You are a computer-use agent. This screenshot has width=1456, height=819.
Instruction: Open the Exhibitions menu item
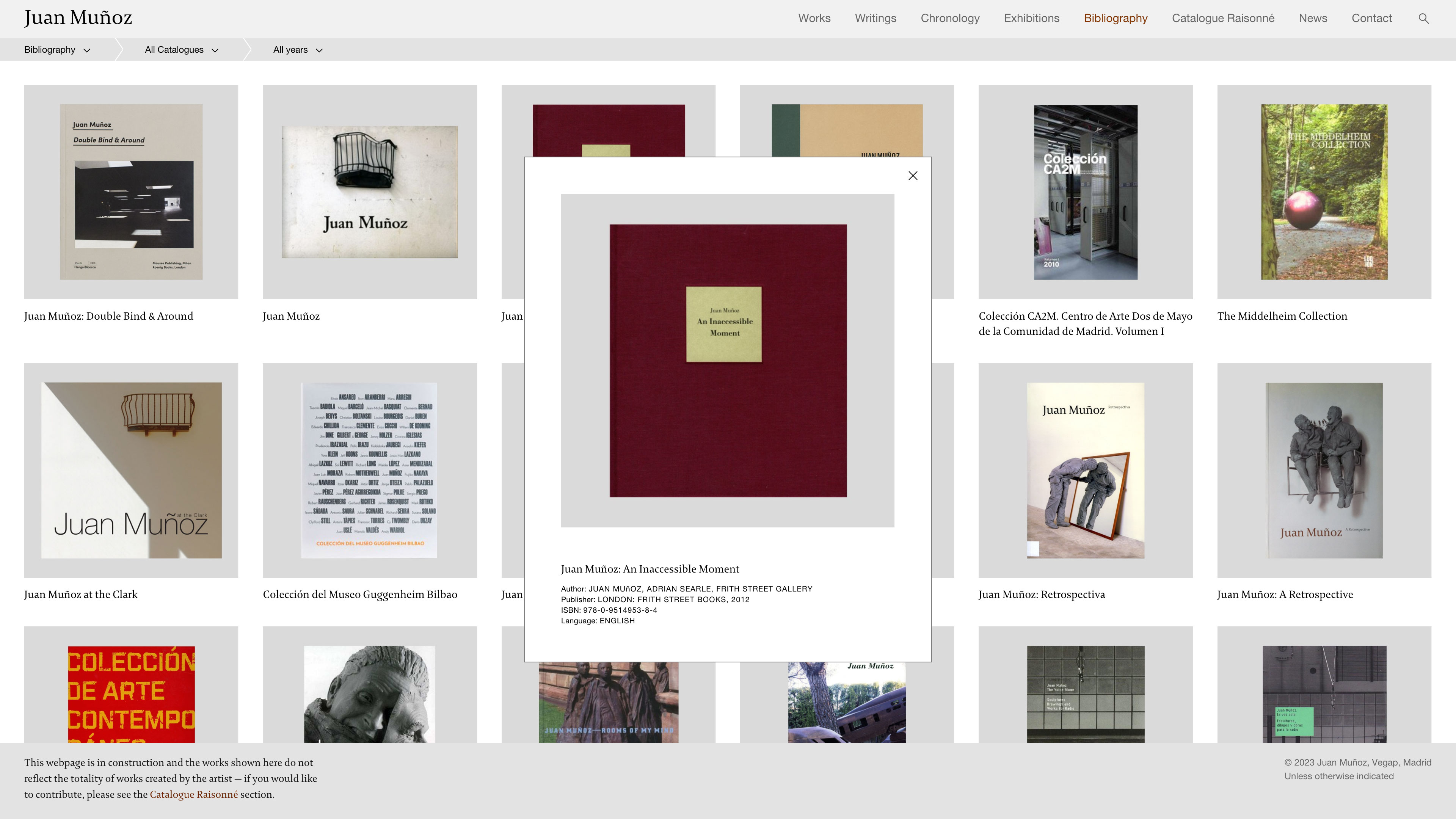(x=1031, y=18)
